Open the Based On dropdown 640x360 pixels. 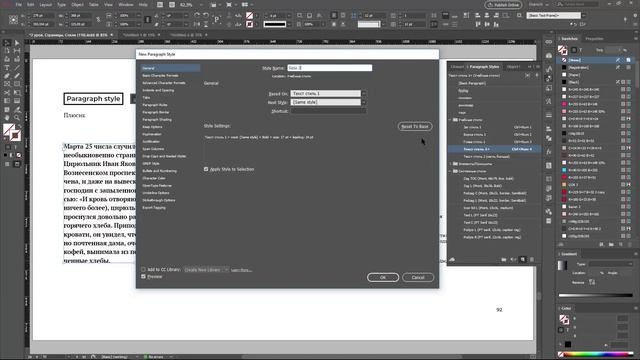tap(328, 93)
